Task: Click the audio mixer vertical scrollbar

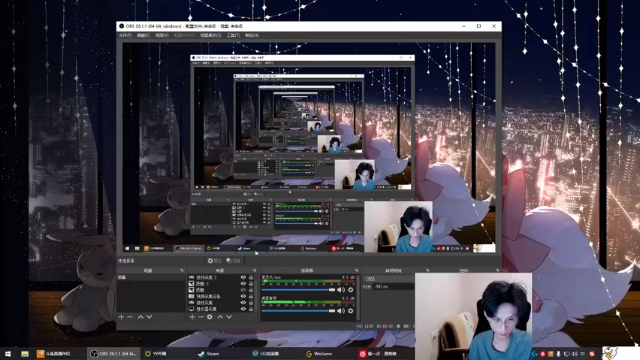Action: pyautogui.click(x=358, y=298)
